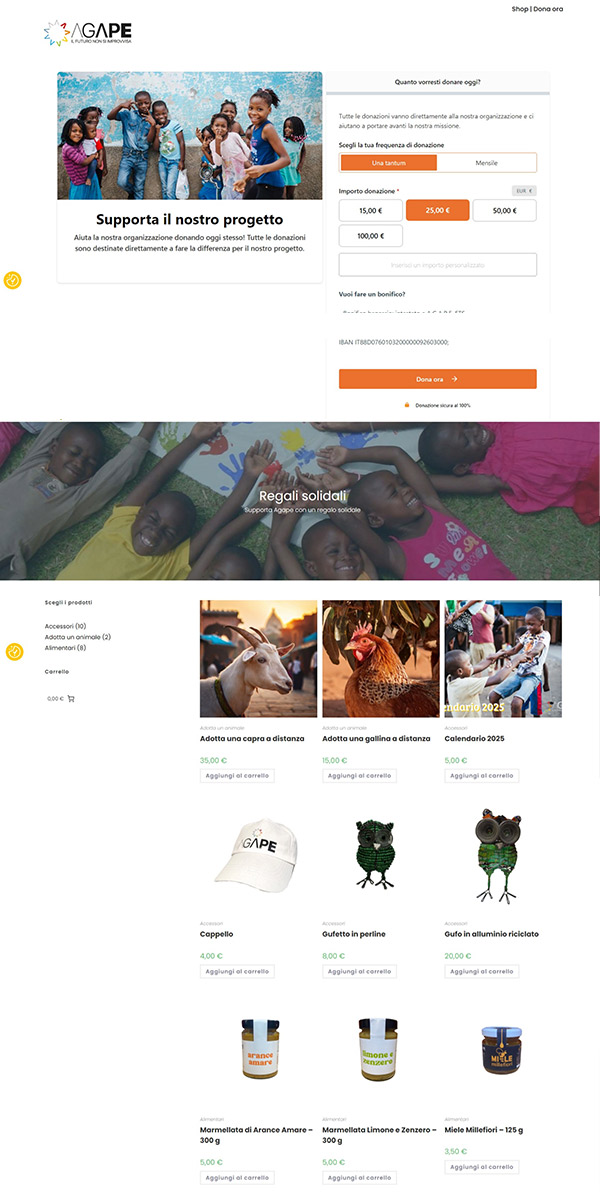Click the orange Dona ora button
This screenshot has height=1200, width=600.
pos(437,379)
